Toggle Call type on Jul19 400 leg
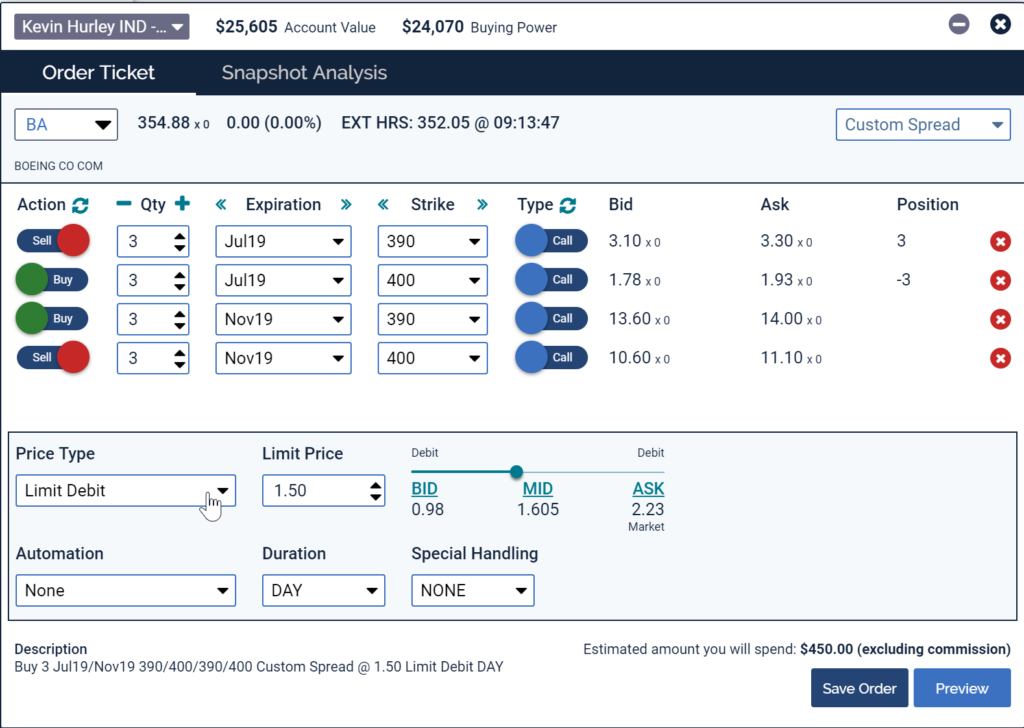Image resolution: width=1024 pixels, height=728 pixels. tap(551, 280)
